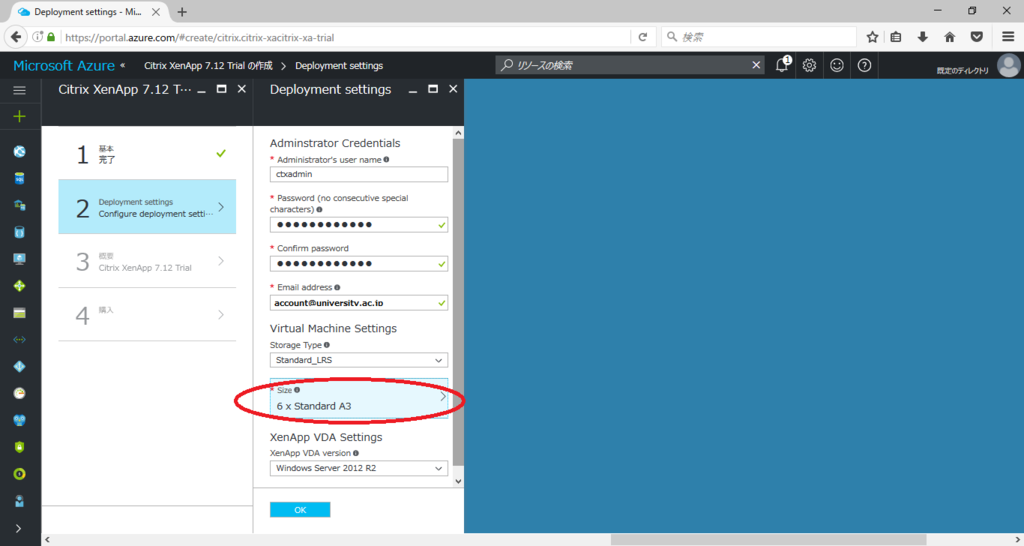Select step 3 Citrix XenApp 7.12 Trial summary
Screen dimensions: 1024x546
click(147, 261)
